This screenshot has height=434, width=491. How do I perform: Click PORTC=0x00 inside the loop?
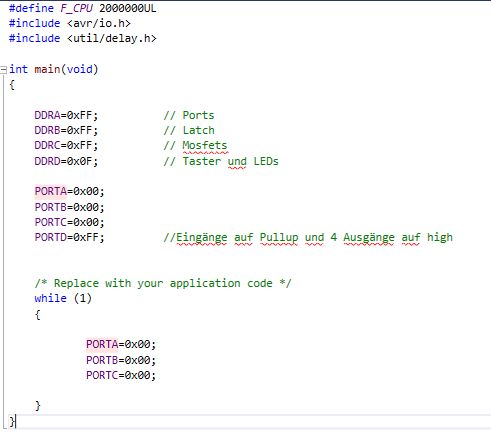pyautogui.click(x=121, y=375)
